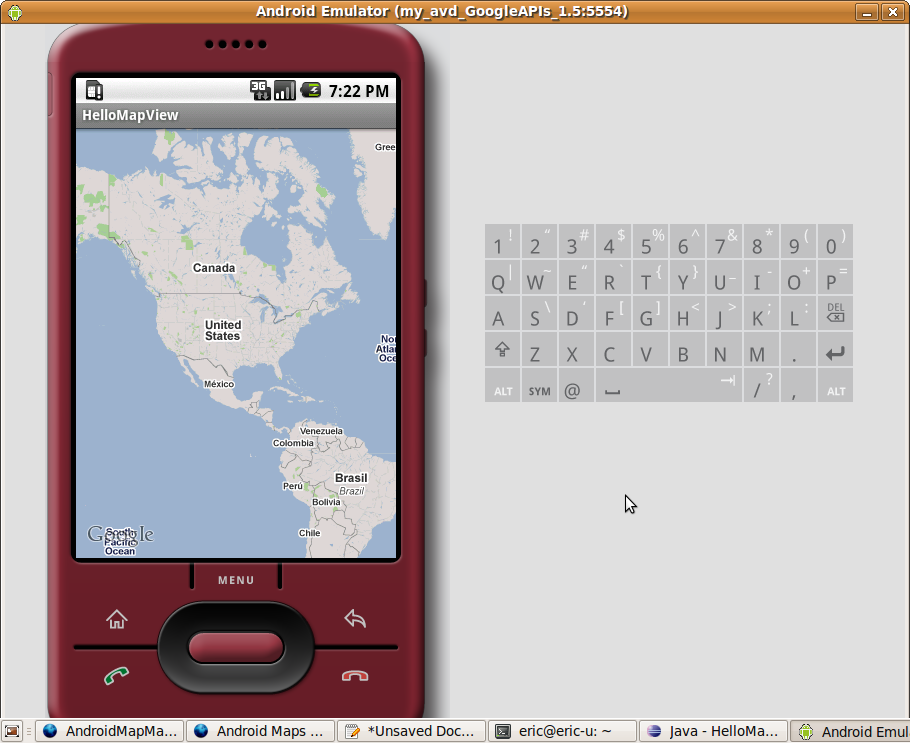Click the Venezuela label on map
The width and height of the screenshot is (910, 743).
click(321, 431)
